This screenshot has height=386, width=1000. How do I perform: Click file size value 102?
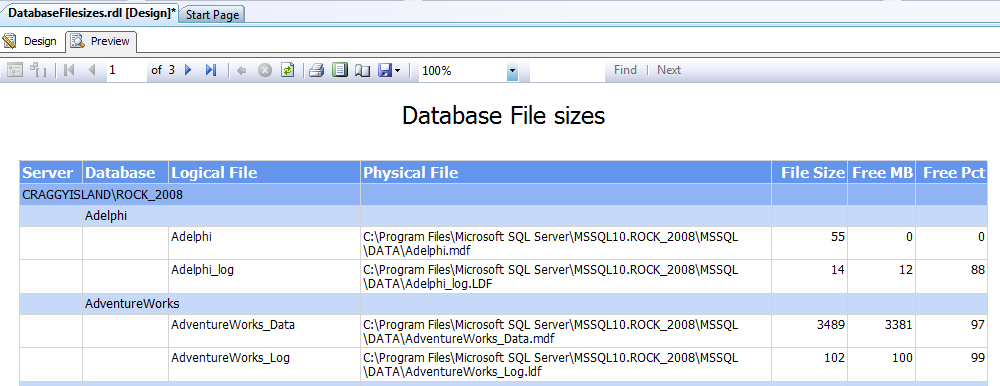click(x=835, y=358)
